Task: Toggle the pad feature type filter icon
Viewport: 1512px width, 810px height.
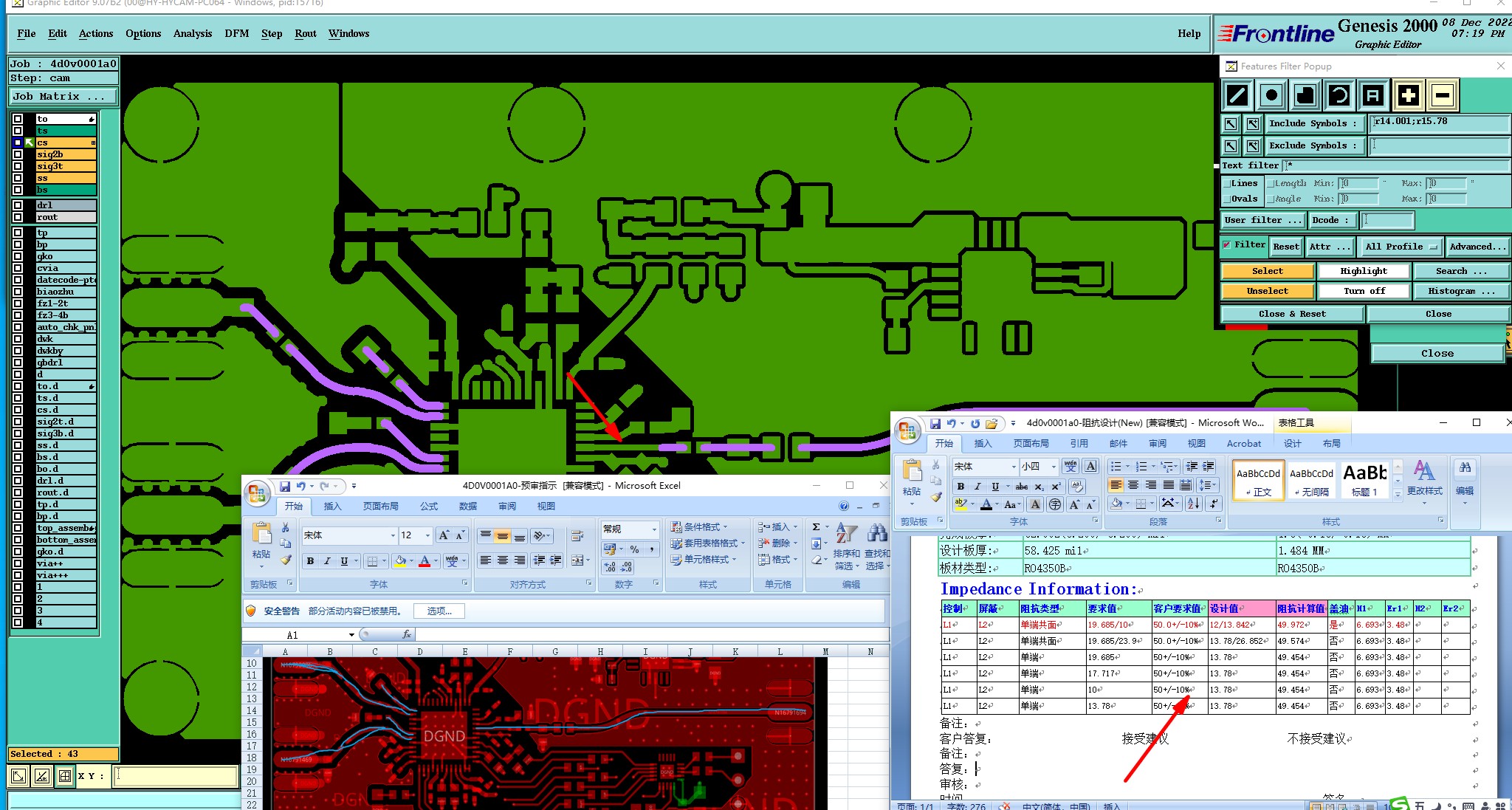Action: pyautogui.click(x=1271, y=95)
